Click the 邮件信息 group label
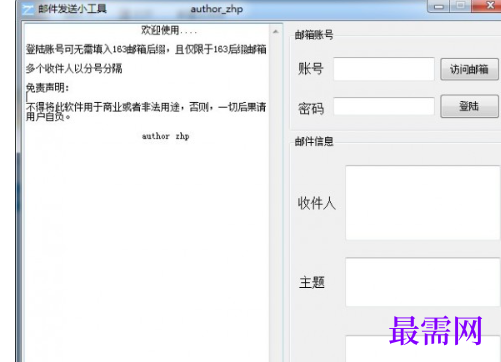This screenshot has height=362, width=501. coord(314,141)
